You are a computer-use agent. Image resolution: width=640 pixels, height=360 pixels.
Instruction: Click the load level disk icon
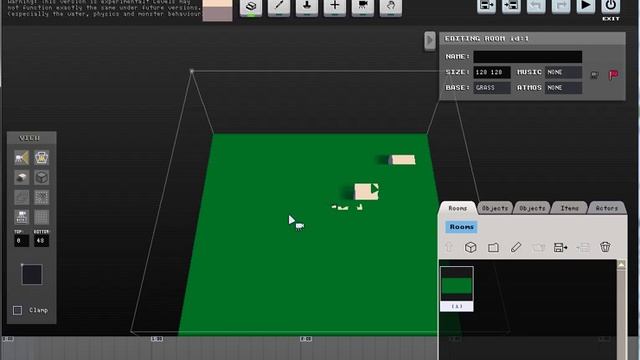click(x=511, y=6)
